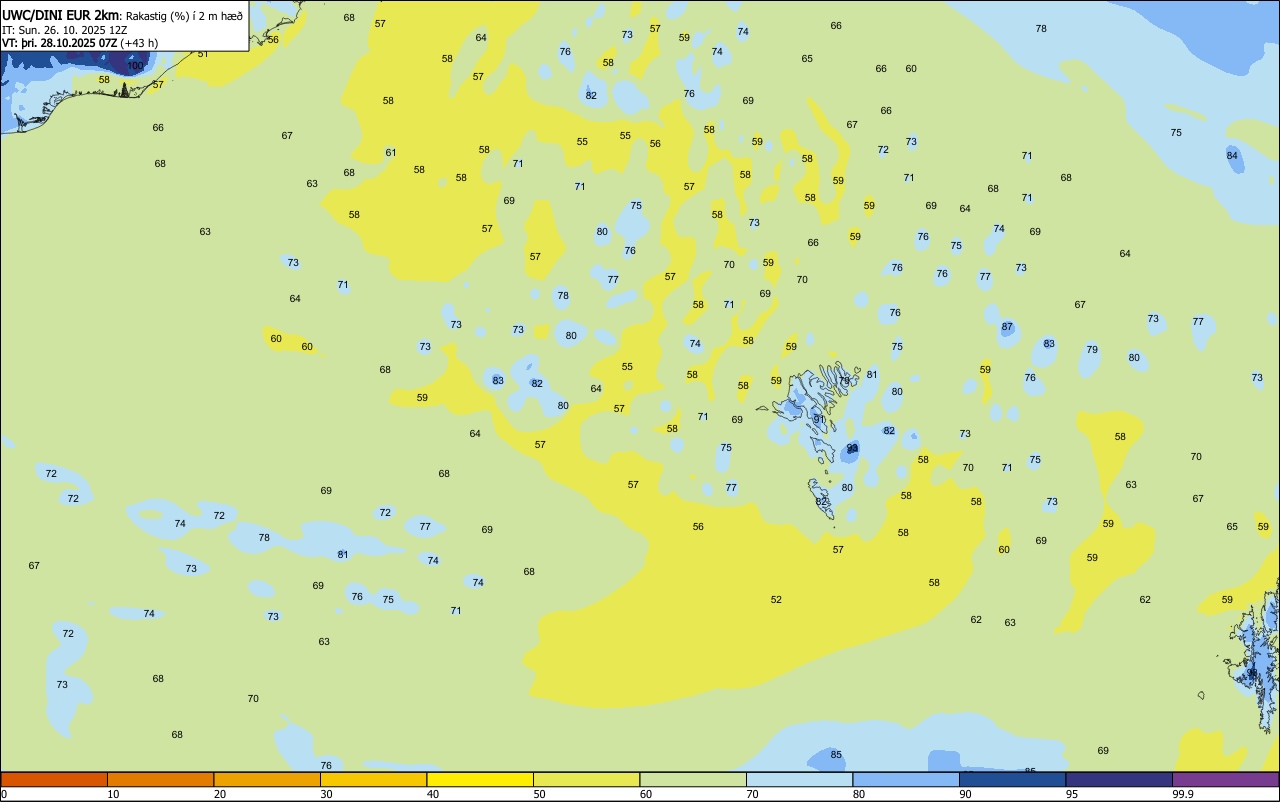Click the "95" legend tick label
Image resolution: width=1280 pixels, height=802 pixels.
click(1072, 794)
